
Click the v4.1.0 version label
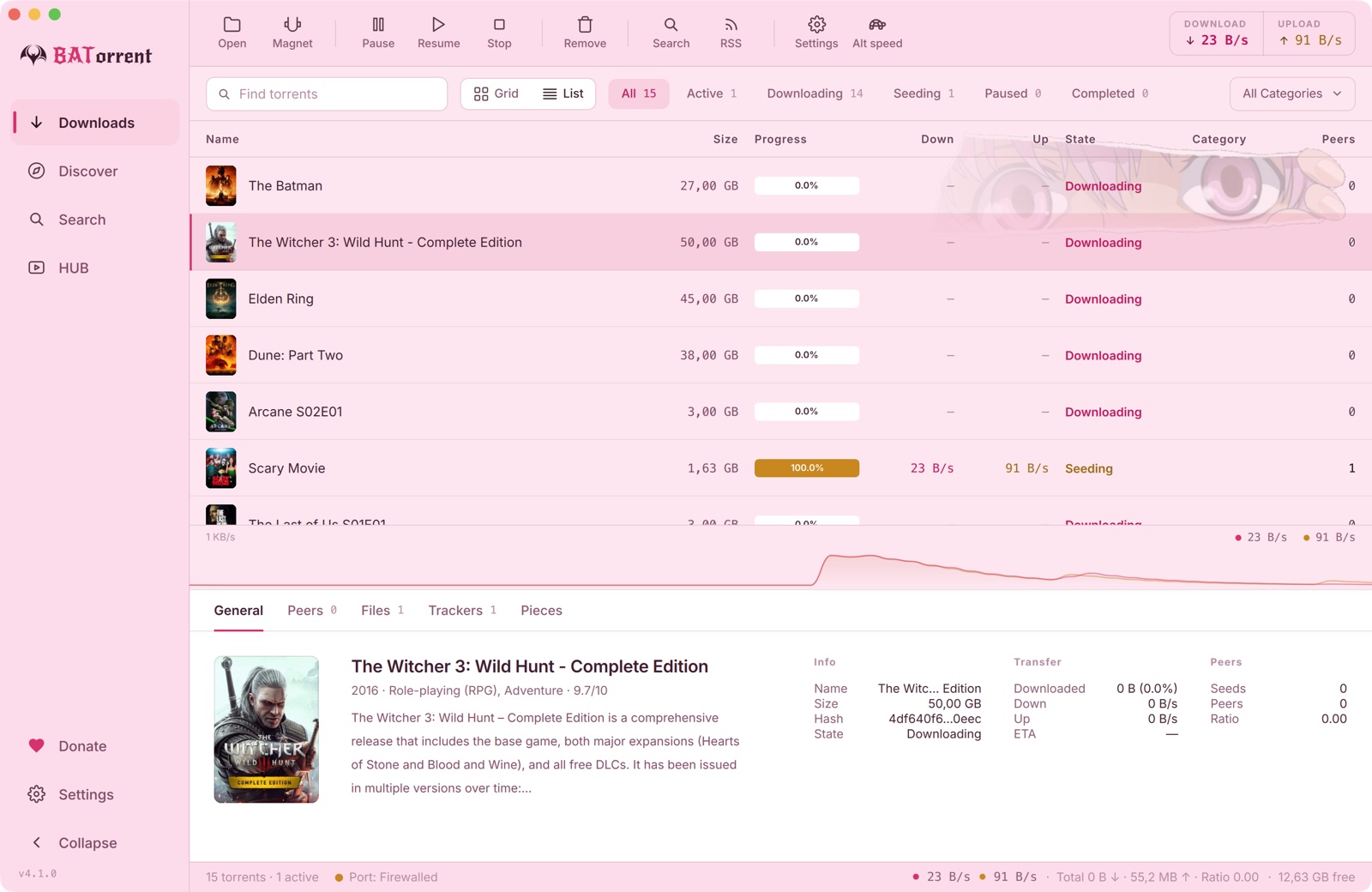click(38, 873)
